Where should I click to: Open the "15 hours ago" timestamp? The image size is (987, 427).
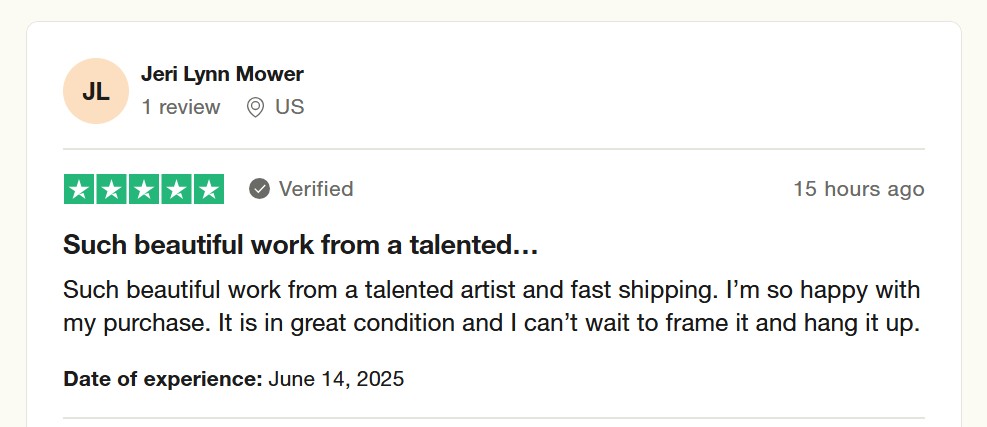click(x=859, y=189)
